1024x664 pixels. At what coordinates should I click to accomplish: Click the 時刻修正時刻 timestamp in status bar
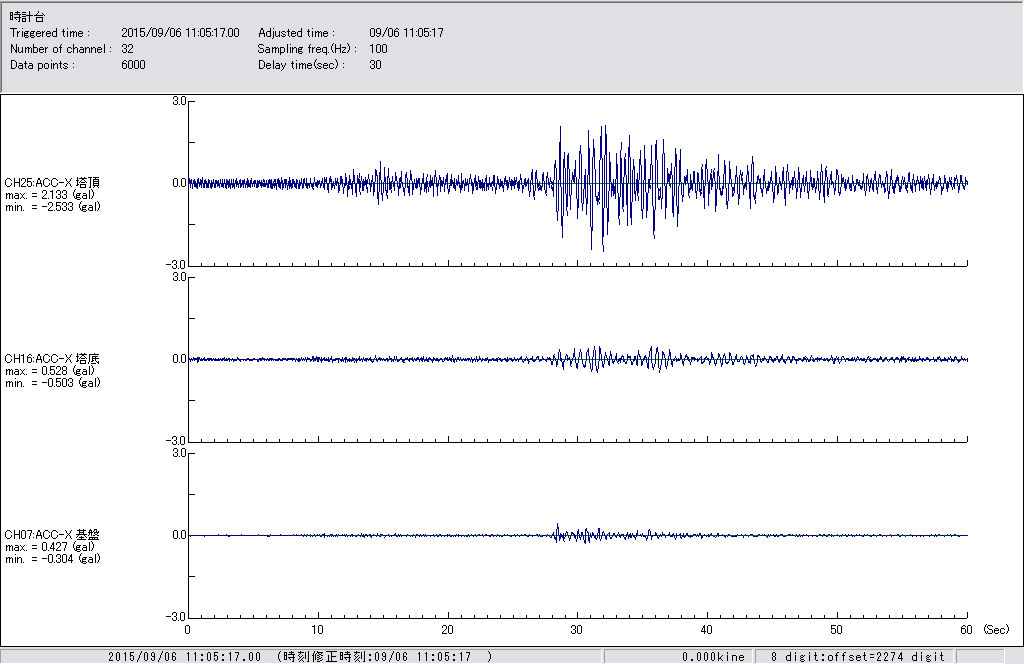383,657
